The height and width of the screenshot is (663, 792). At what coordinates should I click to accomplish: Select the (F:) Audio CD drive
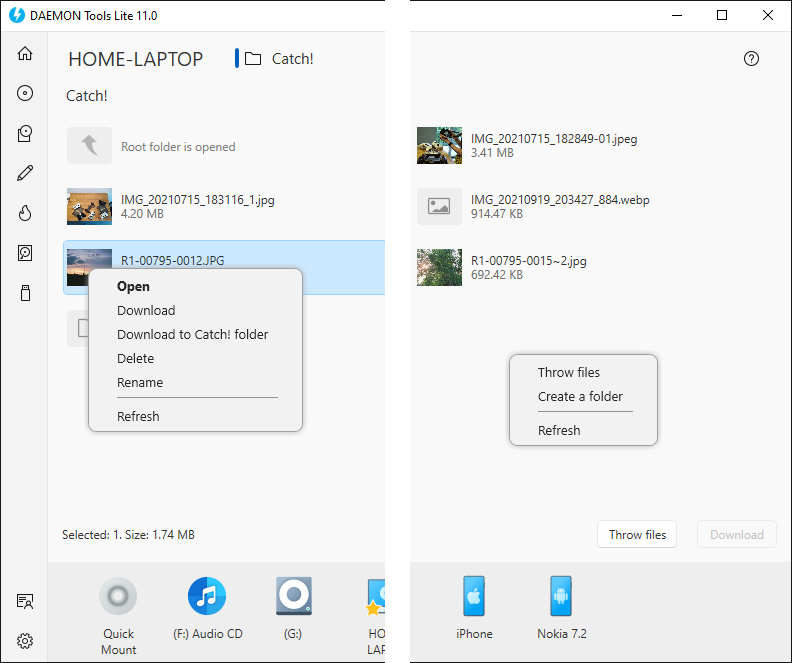[207, 597]
